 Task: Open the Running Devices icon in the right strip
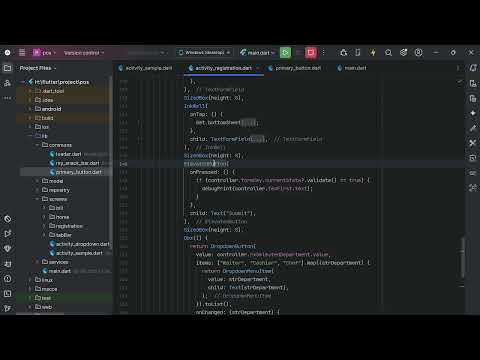coord(473,158)
